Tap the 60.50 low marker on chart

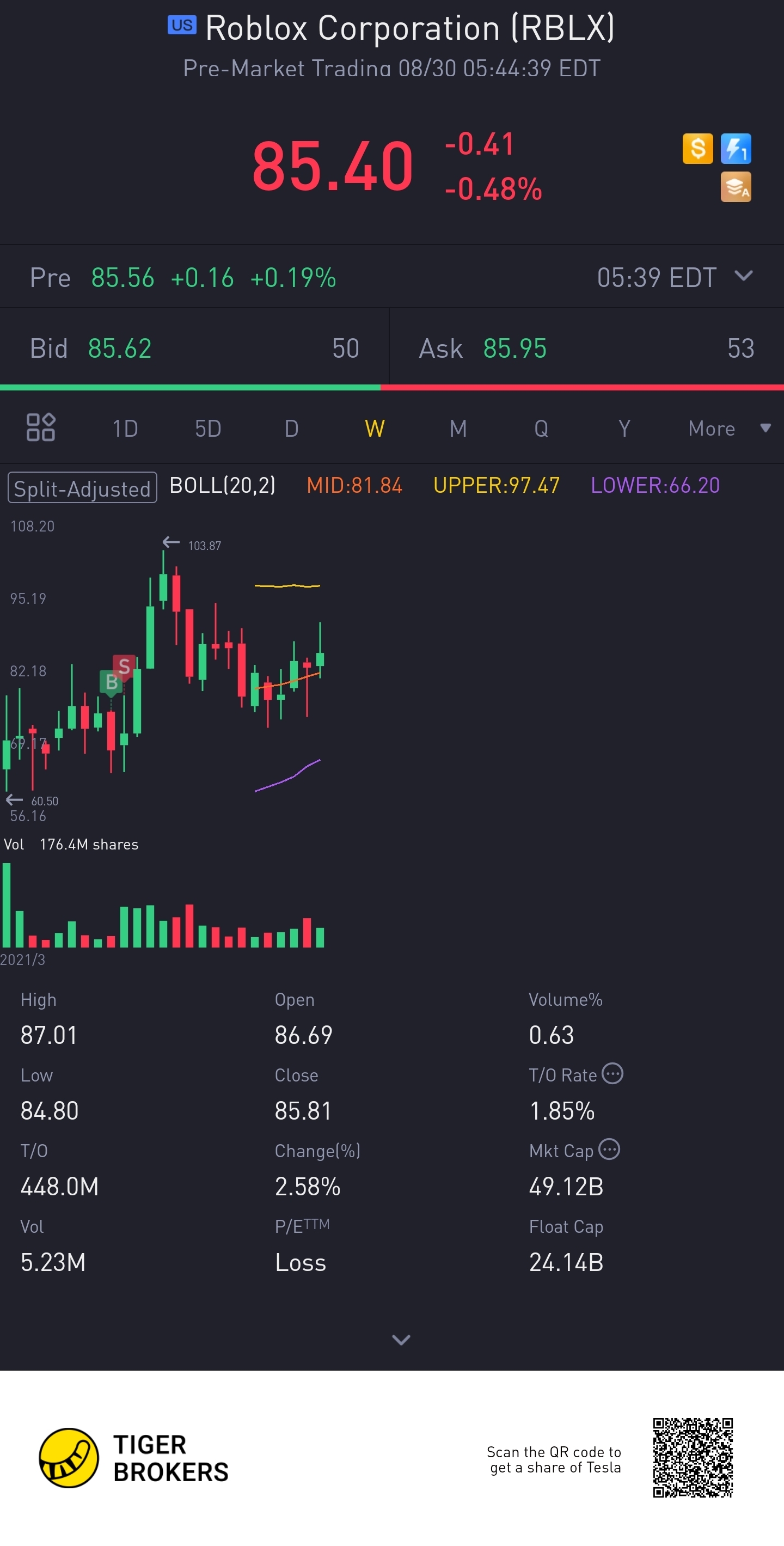[45, 801]
